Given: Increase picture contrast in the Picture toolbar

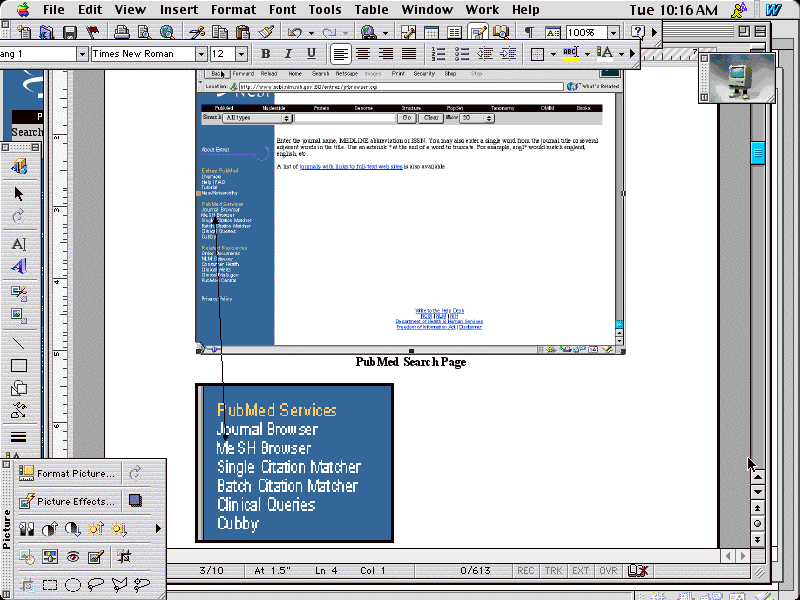Looking at the screenshot, I should tap(50, 529).
